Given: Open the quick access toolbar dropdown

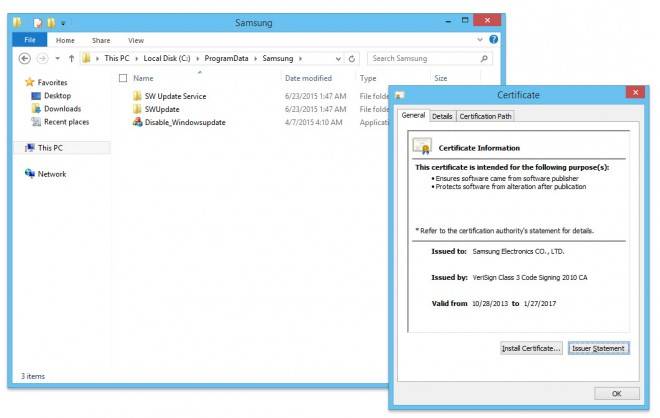Looking at the screenshot, I should tap(63, 23).
